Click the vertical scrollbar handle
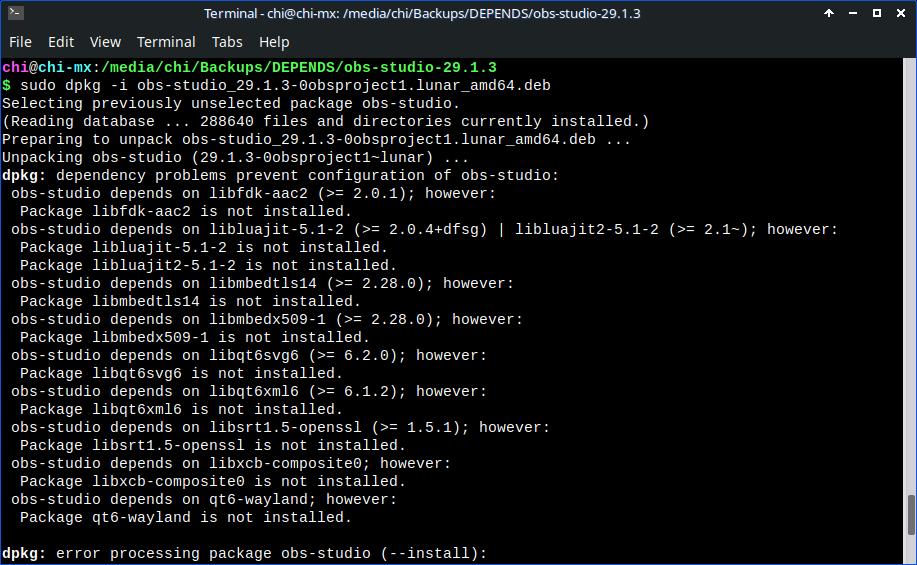917x565 pixels. point(911,515)
